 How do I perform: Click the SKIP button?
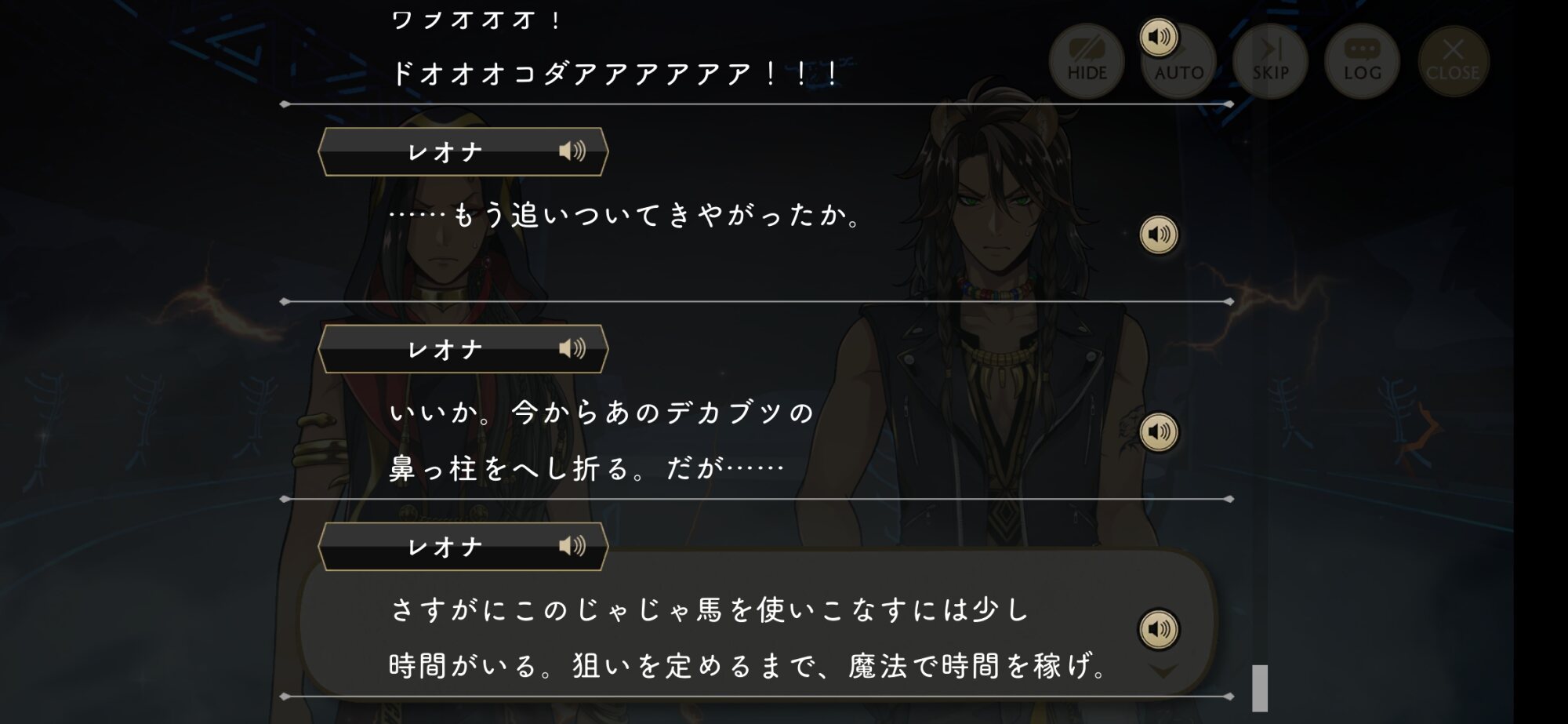1270,61
